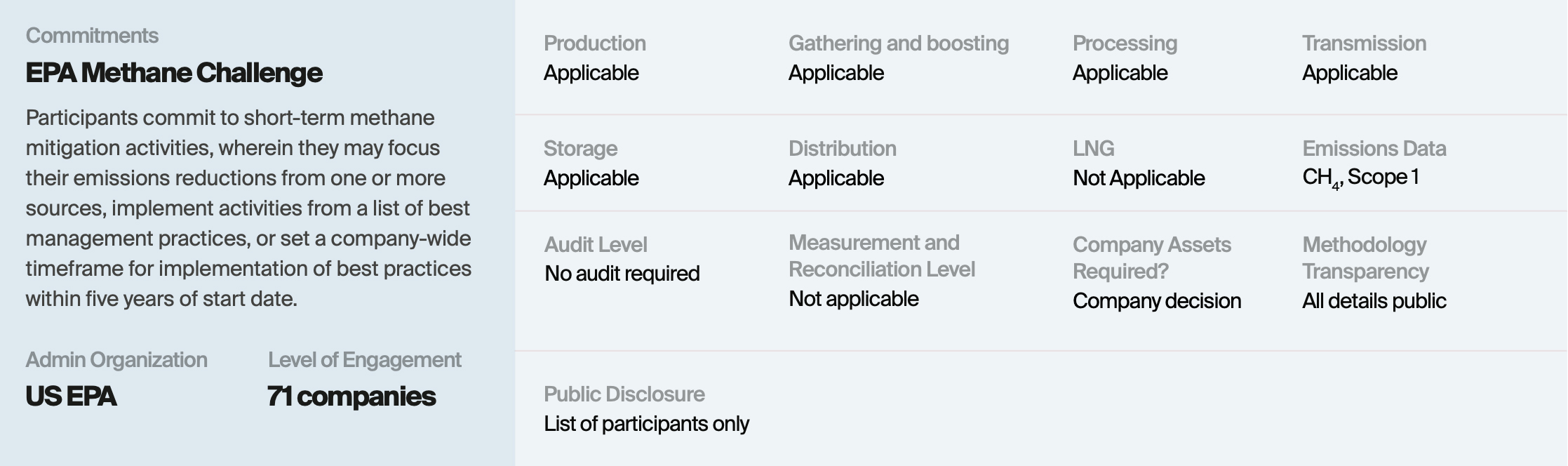Viewport: 1568px width, 466px height.
Task: Select the Admin Organization label
Action: point(116,360)
